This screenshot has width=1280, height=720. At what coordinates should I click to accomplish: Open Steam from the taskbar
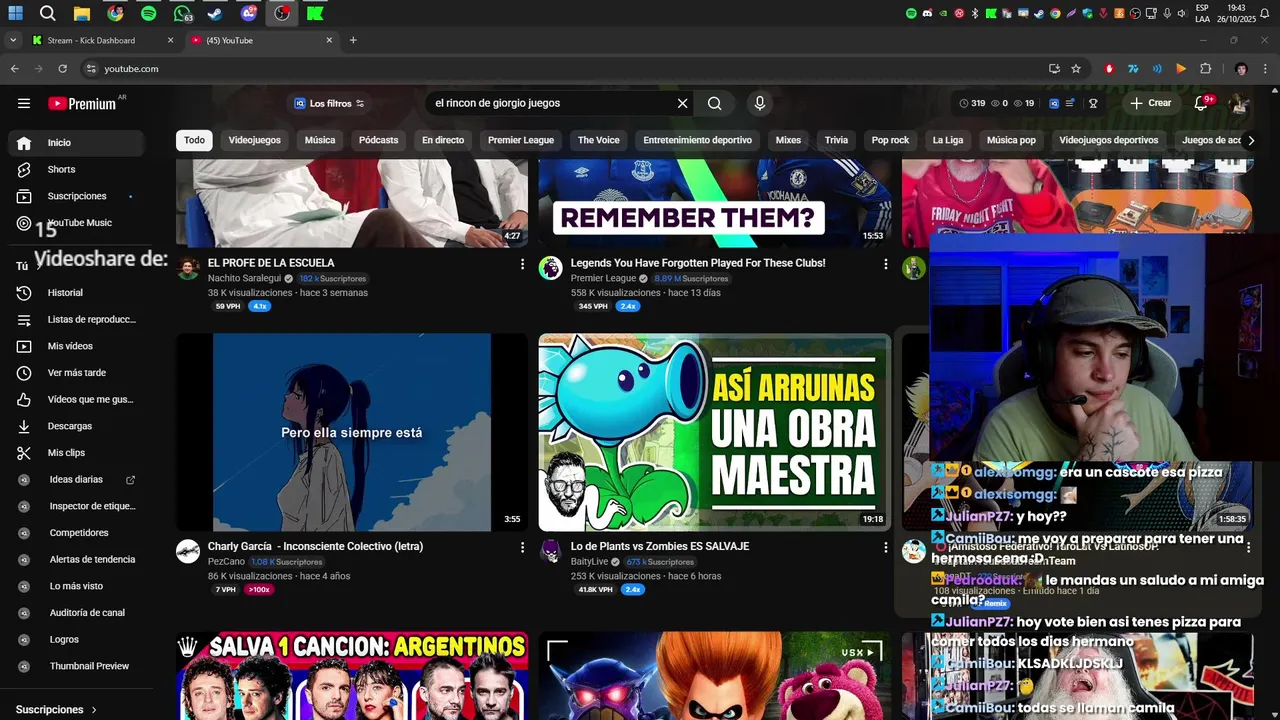click(215, 14)
